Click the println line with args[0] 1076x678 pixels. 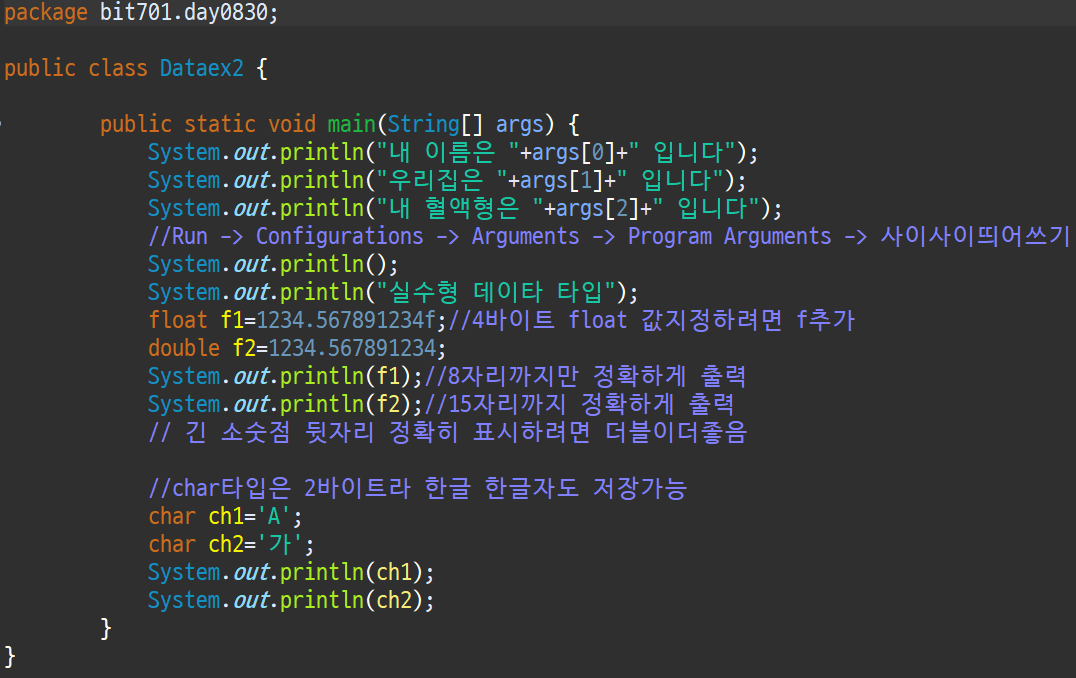(x=453, y=152)
